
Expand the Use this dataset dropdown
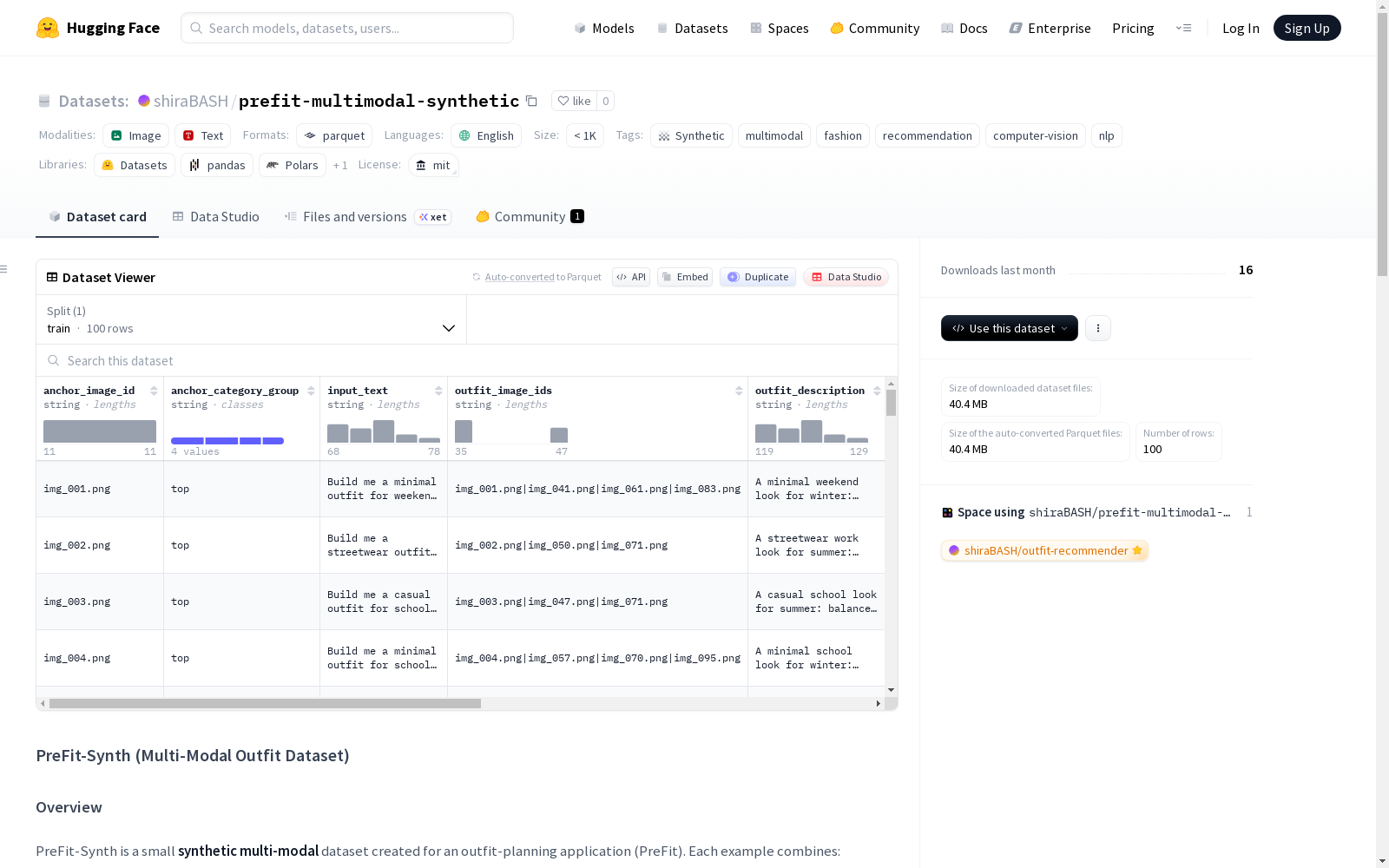1010,328
